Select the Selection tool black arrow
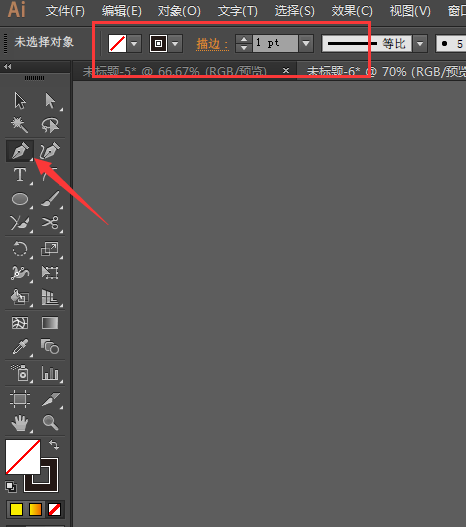 click(20, 101)
